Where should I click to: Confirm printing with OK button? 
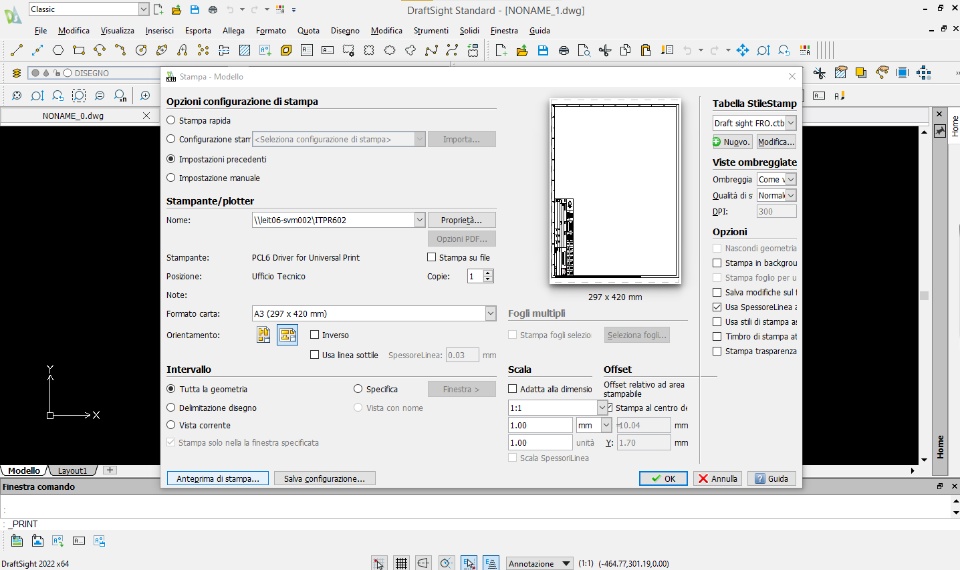tap(662, 478)
